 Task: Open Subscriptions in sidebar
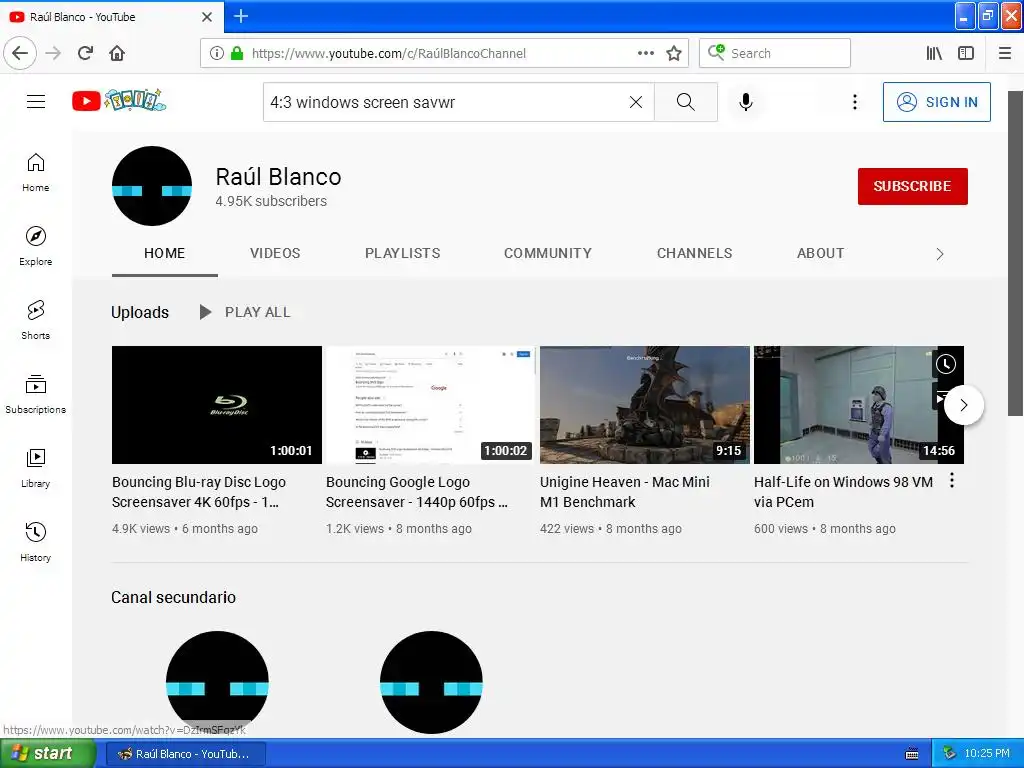36,394
